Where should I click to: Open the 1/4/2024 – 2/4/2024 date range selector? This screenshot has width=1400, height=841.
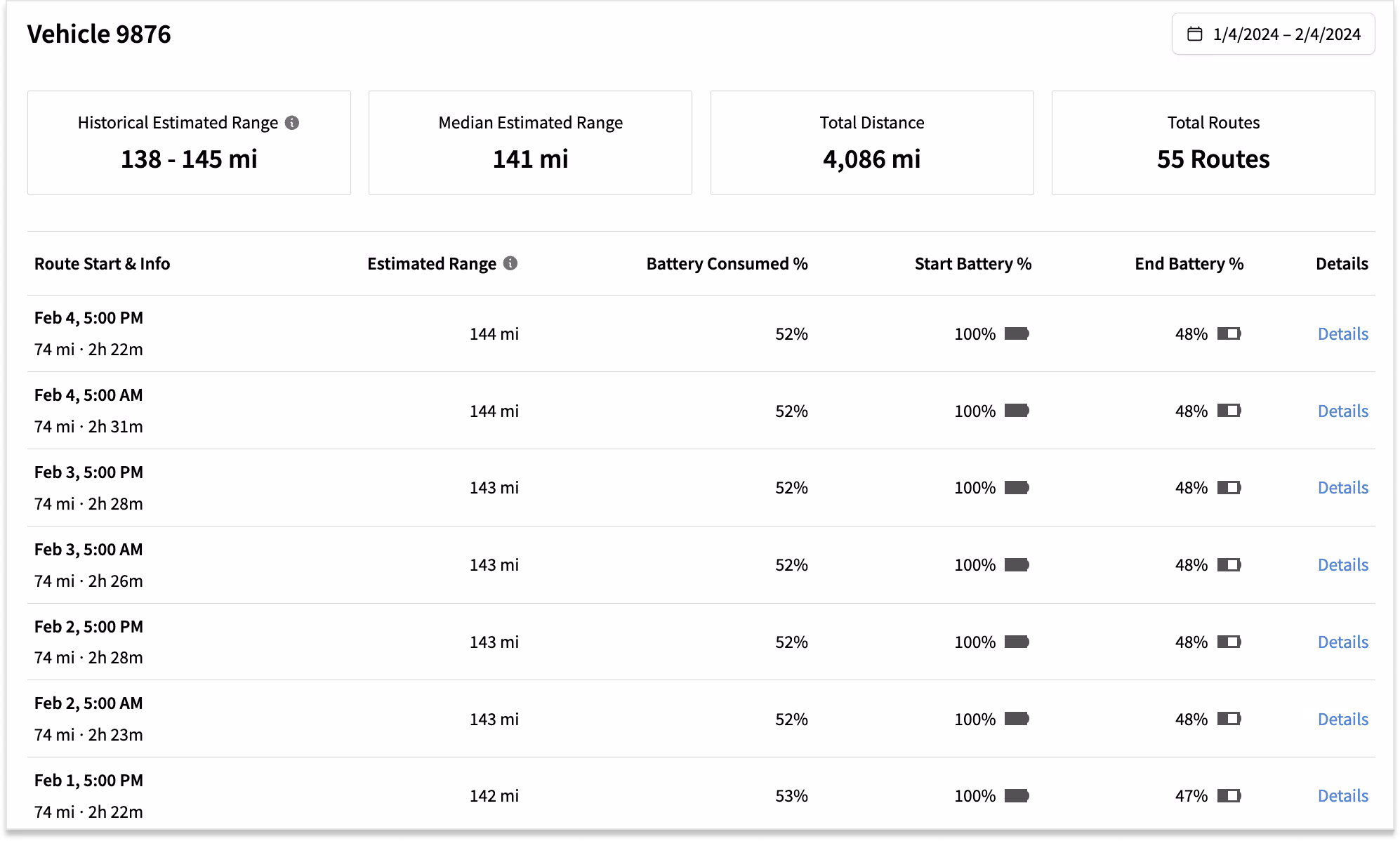pyautogui.click(x=1273, y=34)
